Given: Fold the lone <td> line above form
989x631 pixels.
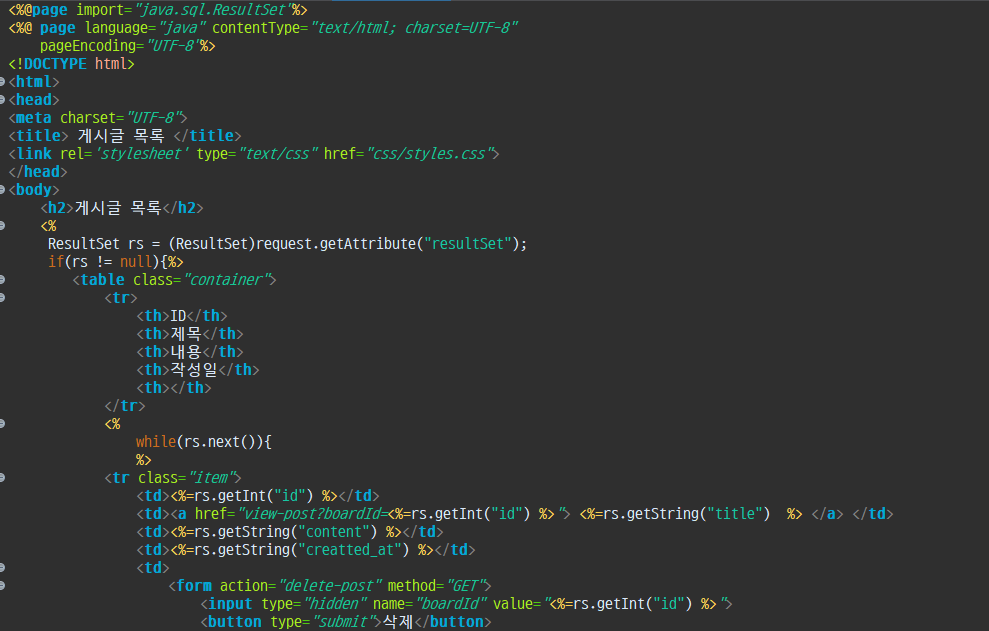Looking at the screenshot, I should point(2,567).
